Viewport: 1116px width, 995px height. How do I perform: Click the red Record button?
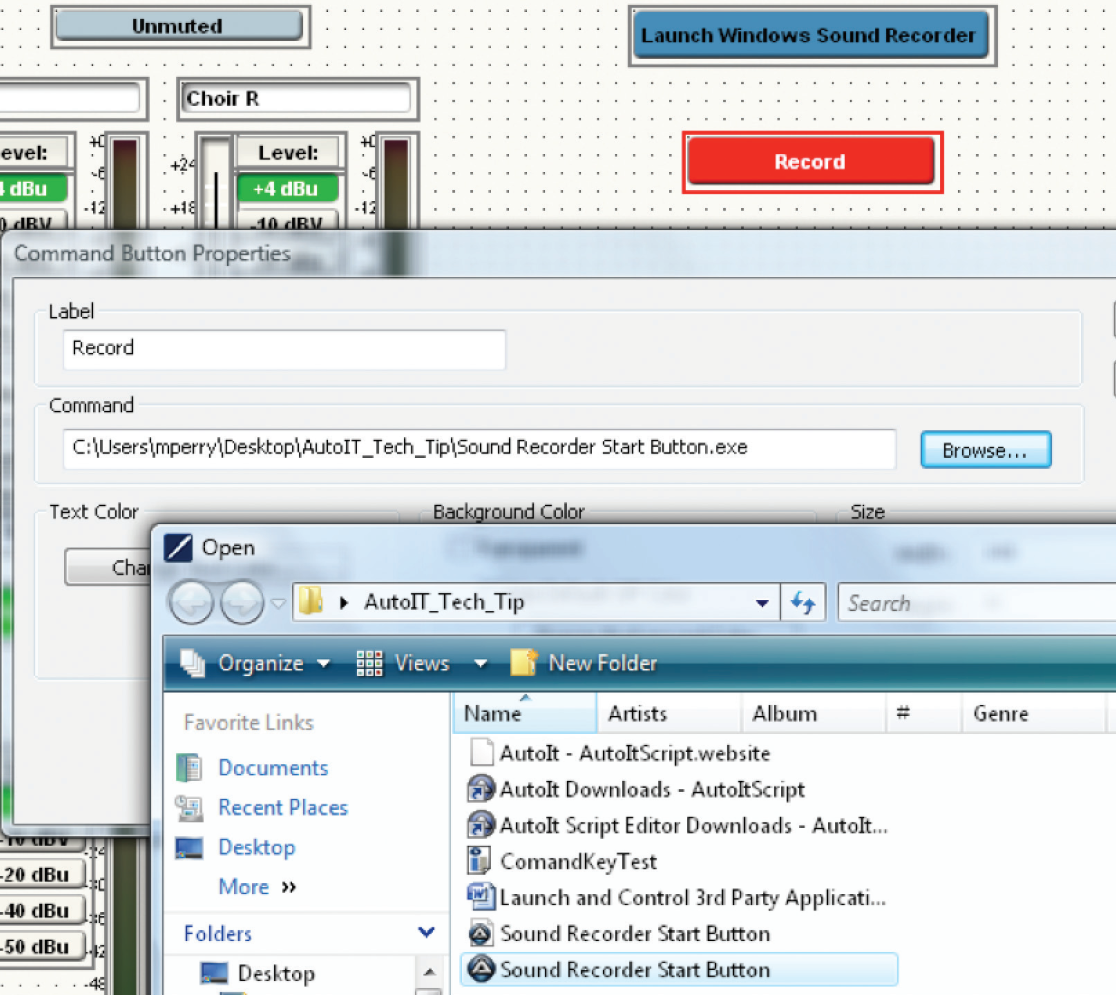coord(810,162)
